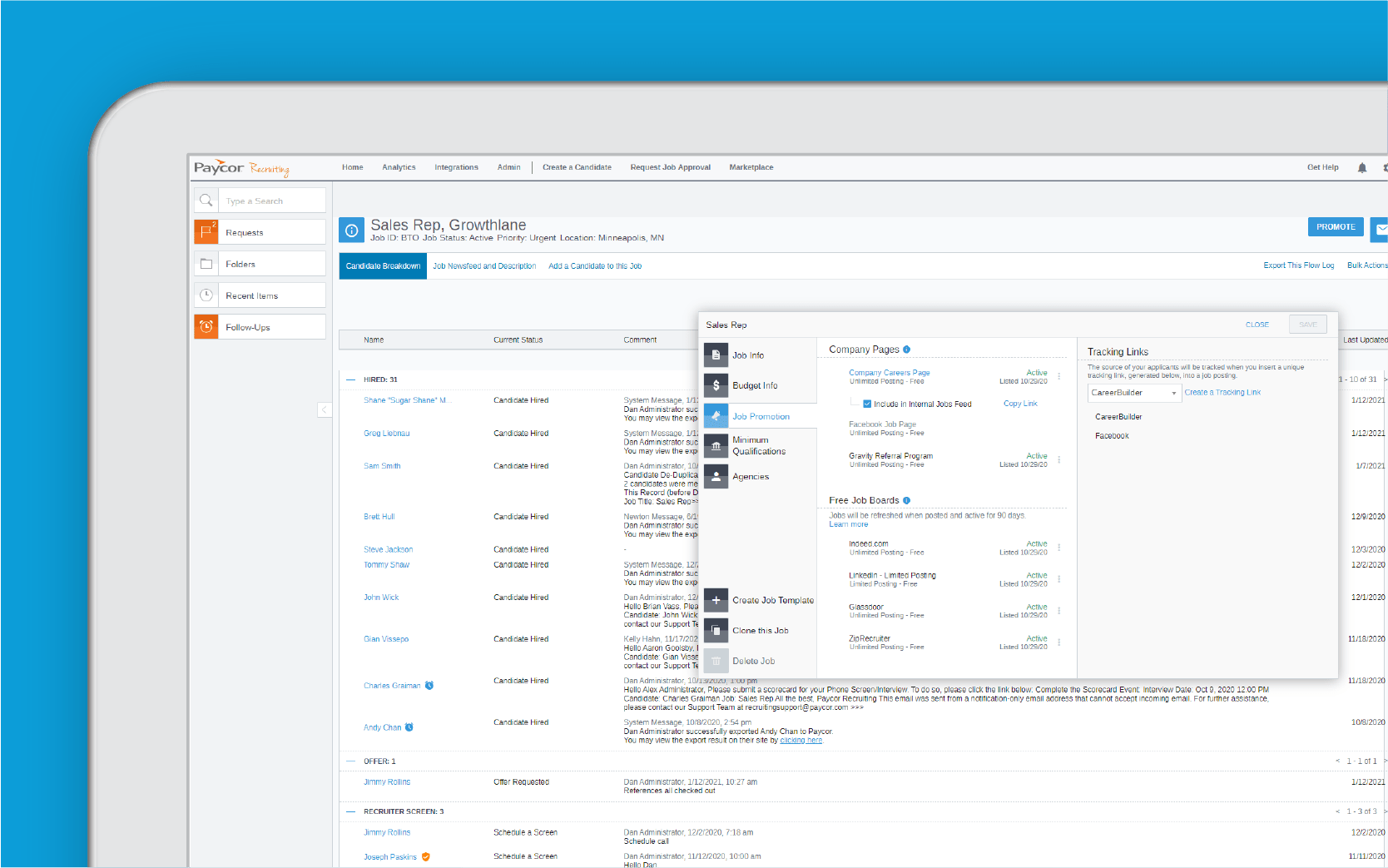
Task: Select the Candidate Breakdown tab
Action: point(383,266)
